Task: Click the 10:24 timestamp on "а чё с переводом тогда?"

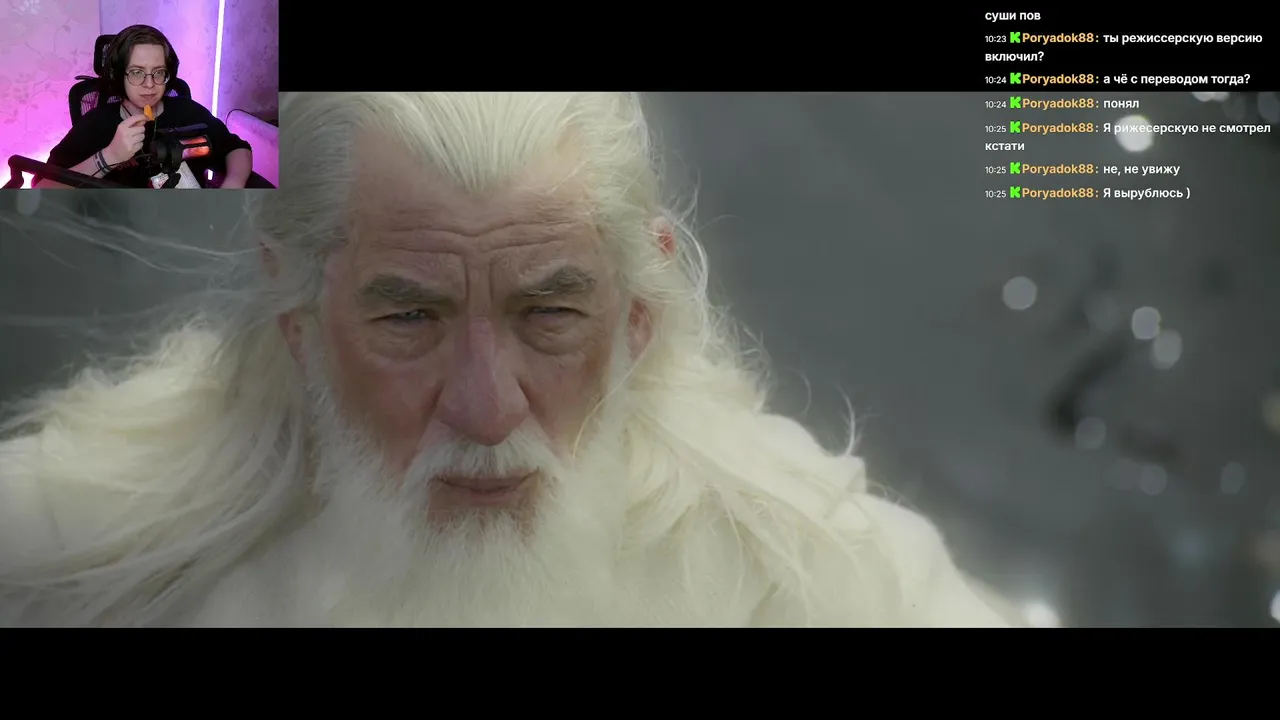Action: [995, 80]
